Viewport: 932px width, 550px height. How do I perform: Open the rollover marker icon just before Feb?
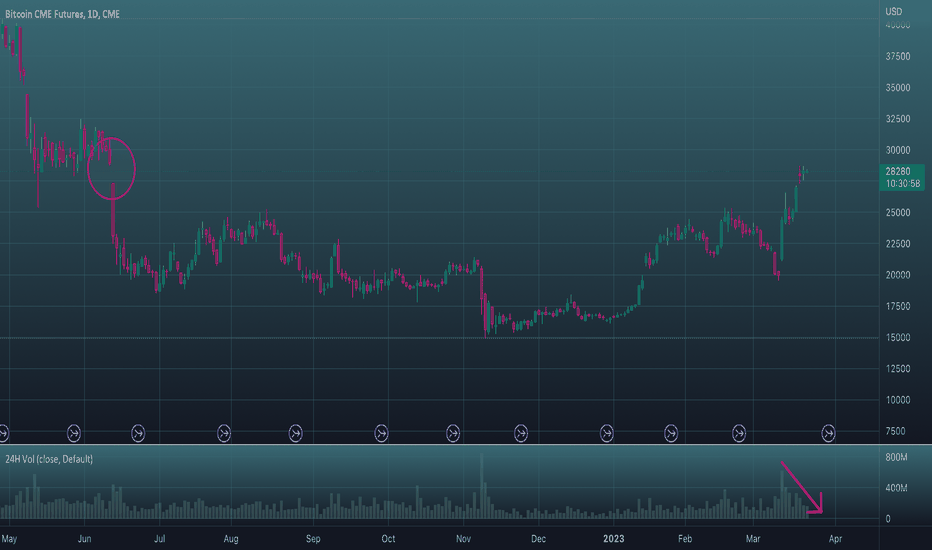coord(671,433)
